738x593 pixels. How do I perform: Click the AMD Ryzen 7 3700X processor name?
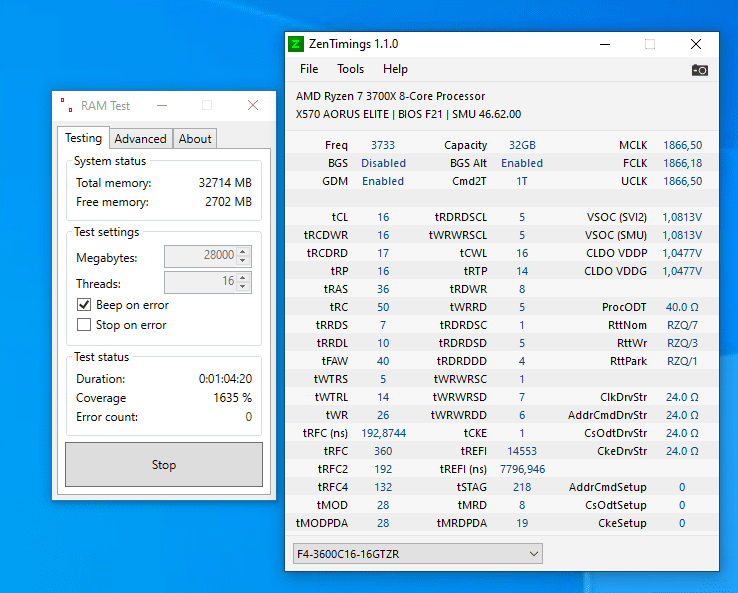390,96
